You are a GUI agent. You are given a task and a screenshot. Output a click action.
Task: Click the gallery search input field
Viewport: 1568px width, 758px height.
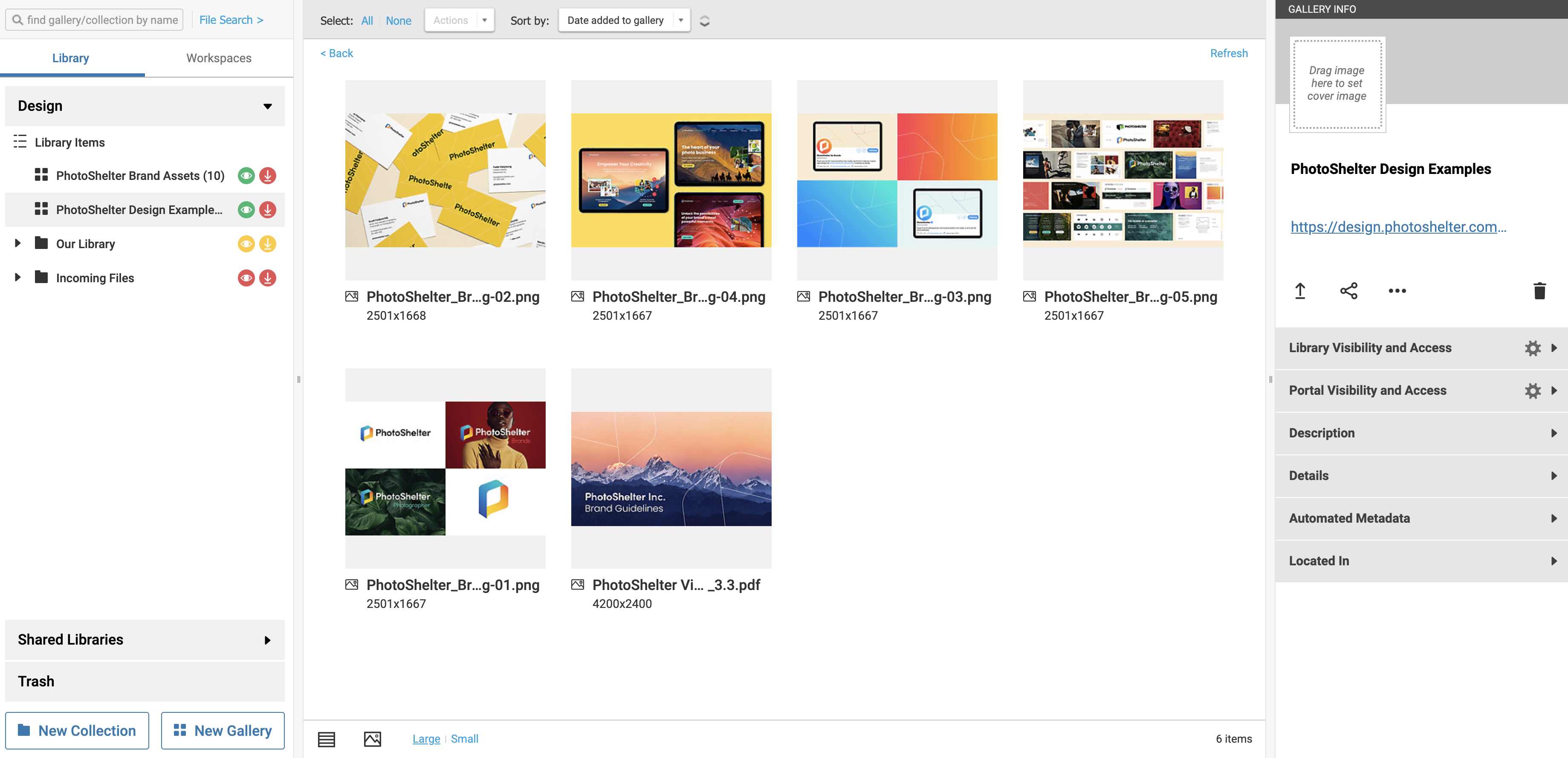pos(94,20)
